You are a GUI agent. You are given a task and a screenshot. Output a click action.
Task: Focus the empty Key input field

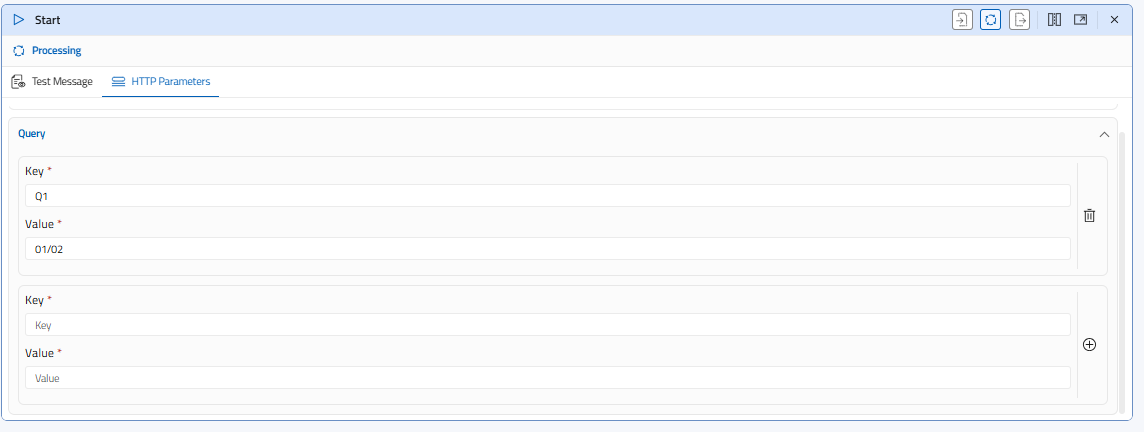(x=547, y=325)
